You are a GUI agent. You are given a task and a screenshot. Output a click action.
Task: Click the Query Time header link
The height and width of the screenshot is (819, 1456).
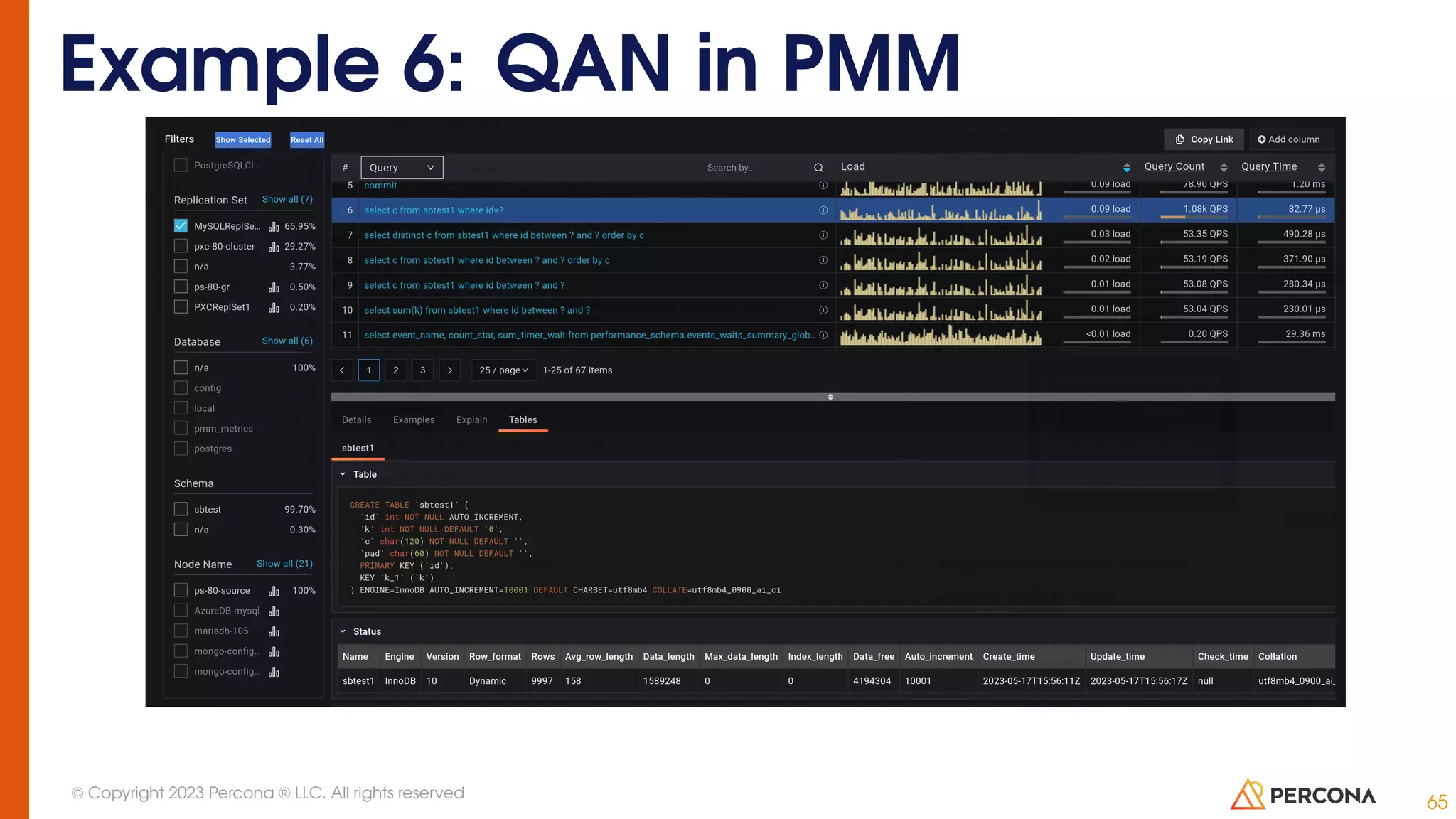(x=1269, y=167)
